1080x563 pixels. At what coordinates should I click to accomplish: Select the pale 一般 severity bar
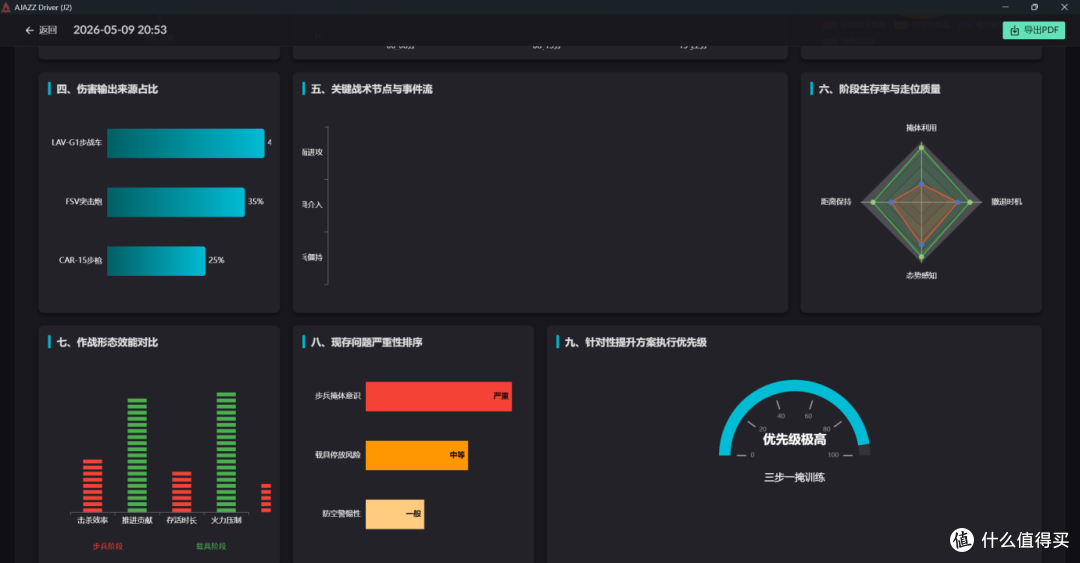[395, 514]
